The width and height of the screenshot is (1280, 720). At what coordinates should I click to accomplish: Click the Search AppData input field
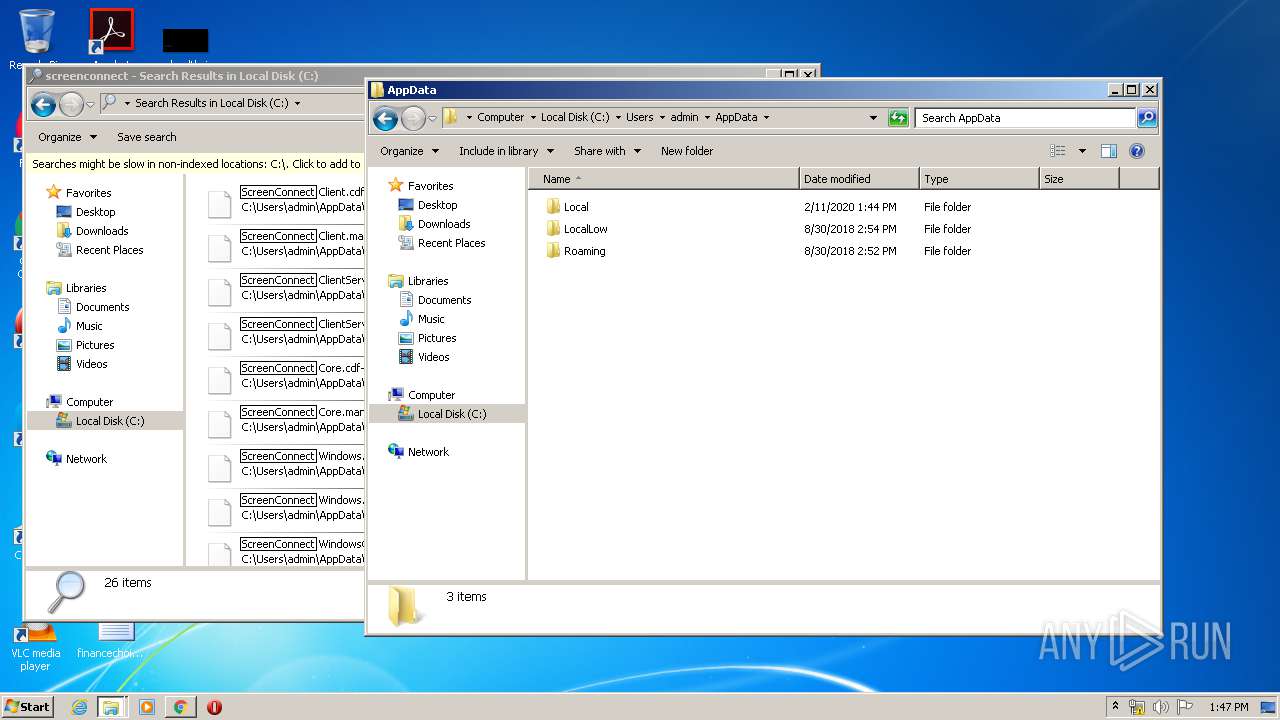1025,118
